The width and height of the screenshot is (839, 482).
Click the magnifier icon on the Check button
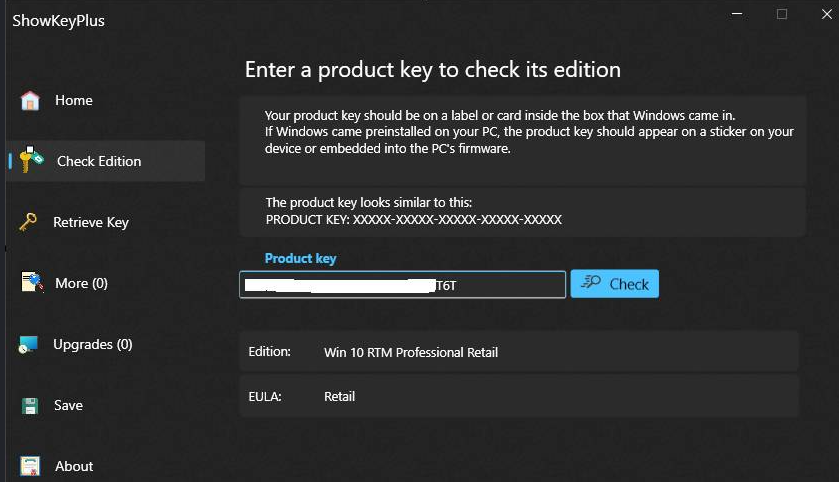(x=591, y=282)
